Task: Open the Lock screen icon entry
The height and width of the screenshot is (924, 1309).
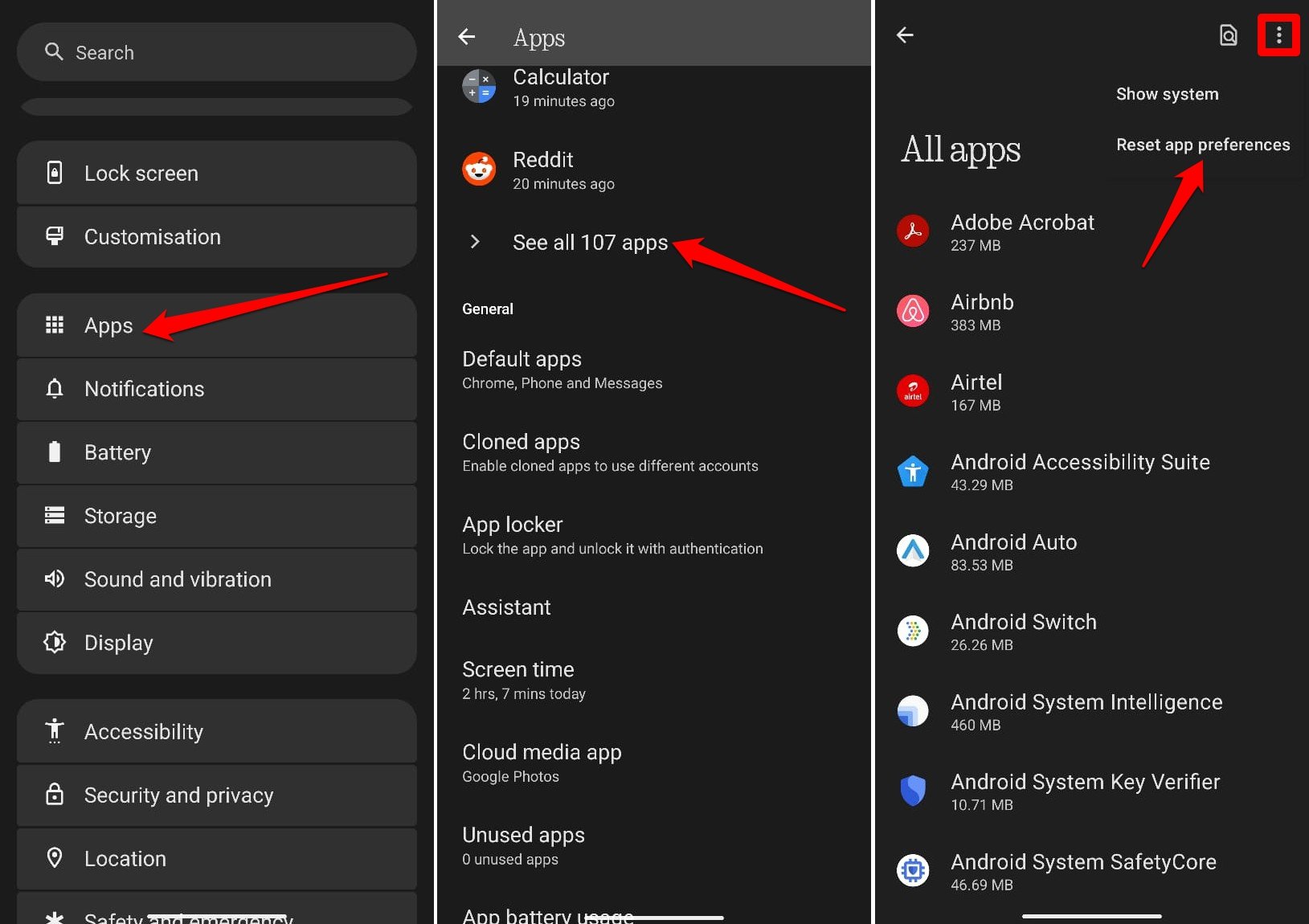Action: pyautogui.click(x=55, y=172)
